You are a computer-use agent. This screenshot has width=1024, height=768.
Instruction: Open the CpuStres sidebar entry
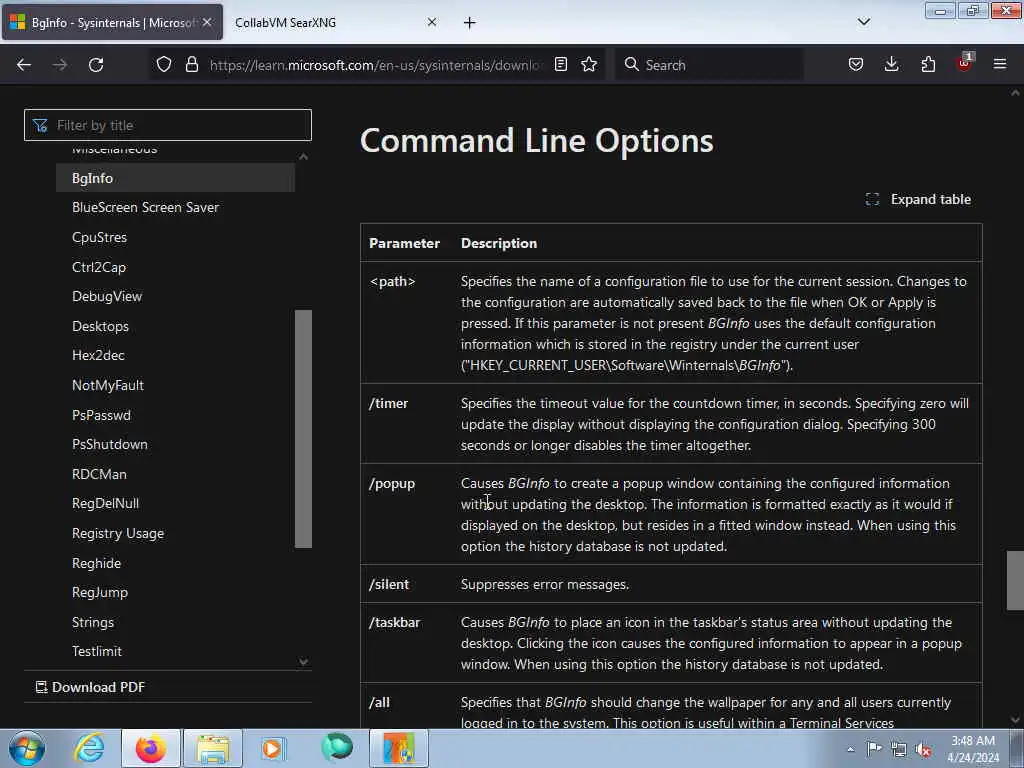(x=99, y=237)
